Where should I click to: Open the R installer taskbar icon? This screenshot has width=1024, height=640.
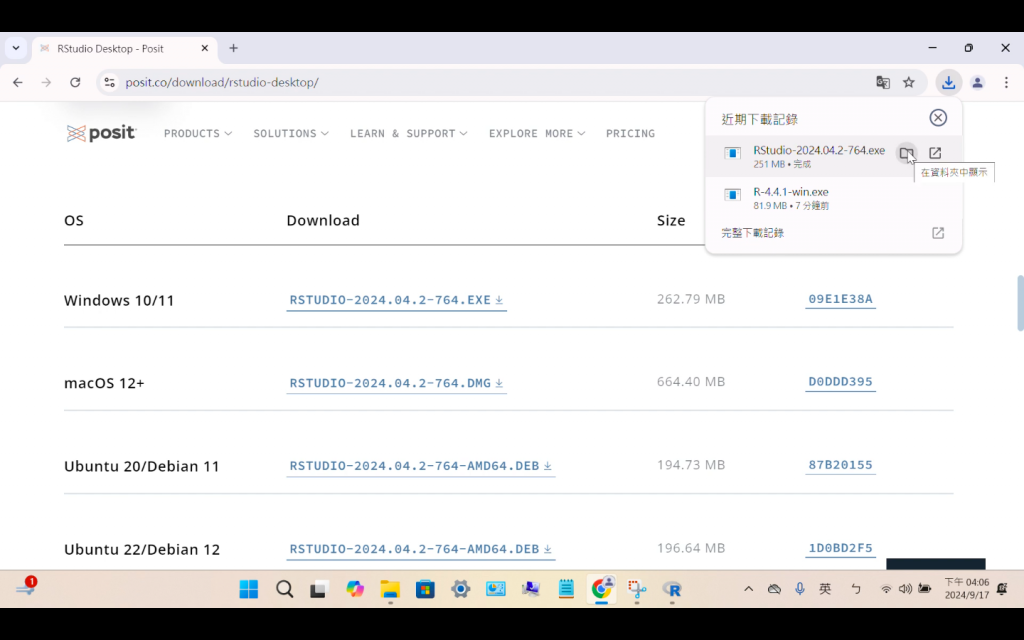click(x=672, y=589)
